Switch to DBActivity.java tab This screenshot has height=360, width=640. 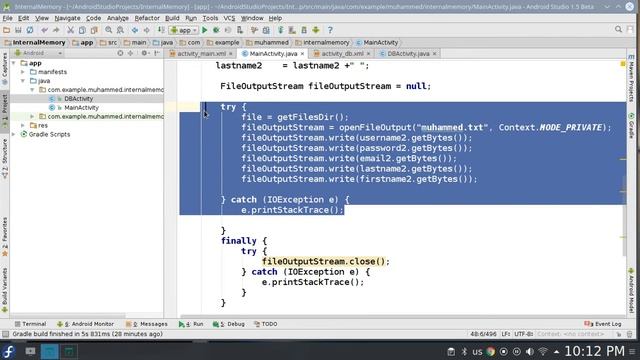(408, 54)
